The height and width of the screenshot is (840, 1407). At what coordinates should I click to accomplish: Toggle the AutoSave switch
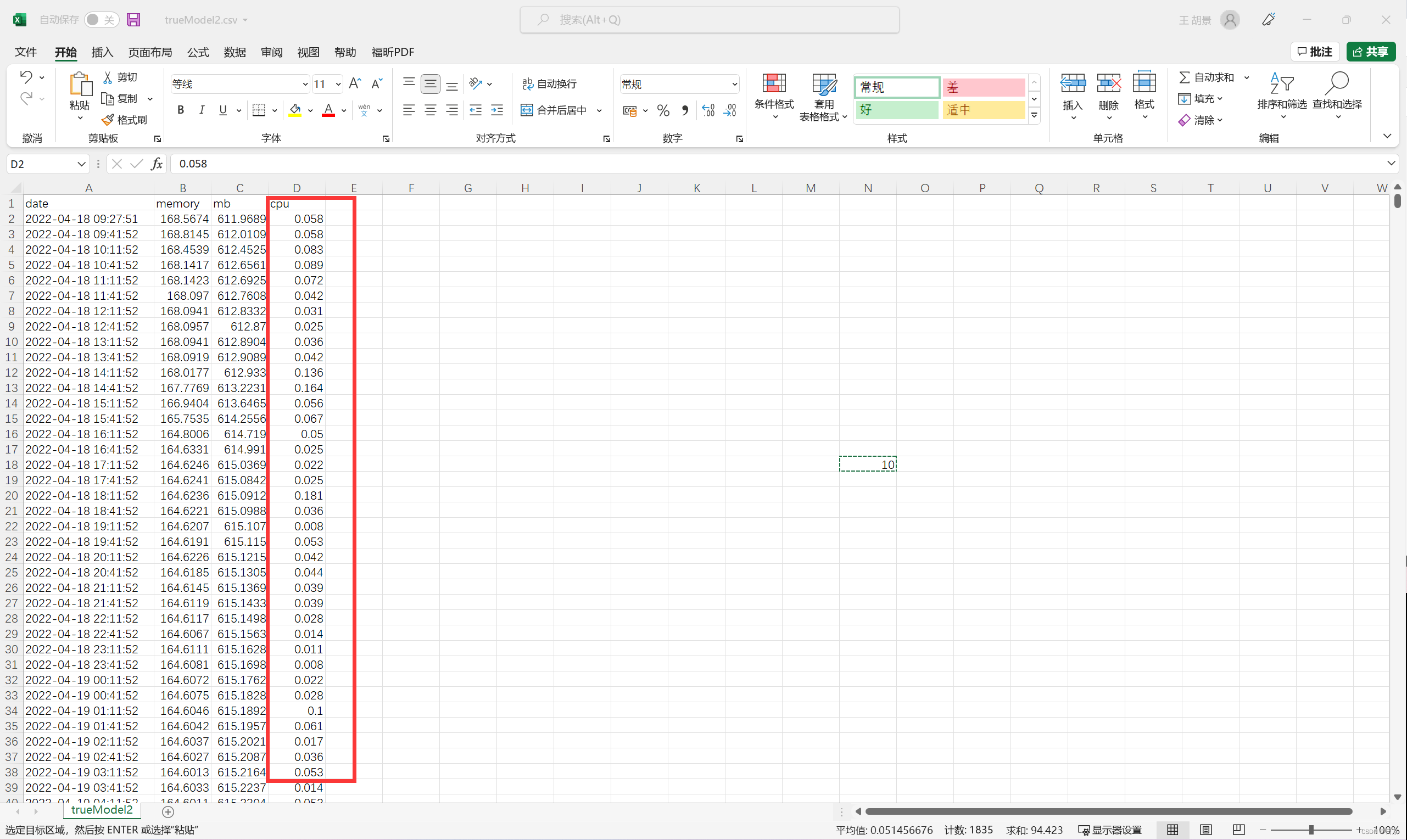102,20
